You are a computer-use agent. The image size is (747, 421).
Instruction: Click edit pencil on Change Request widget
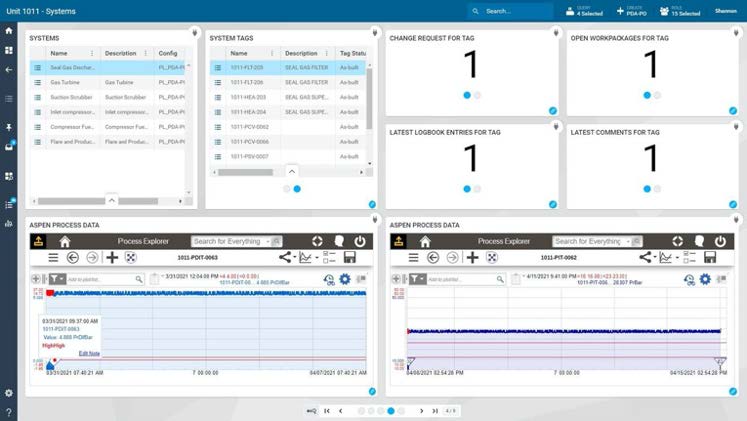point(553,110)
